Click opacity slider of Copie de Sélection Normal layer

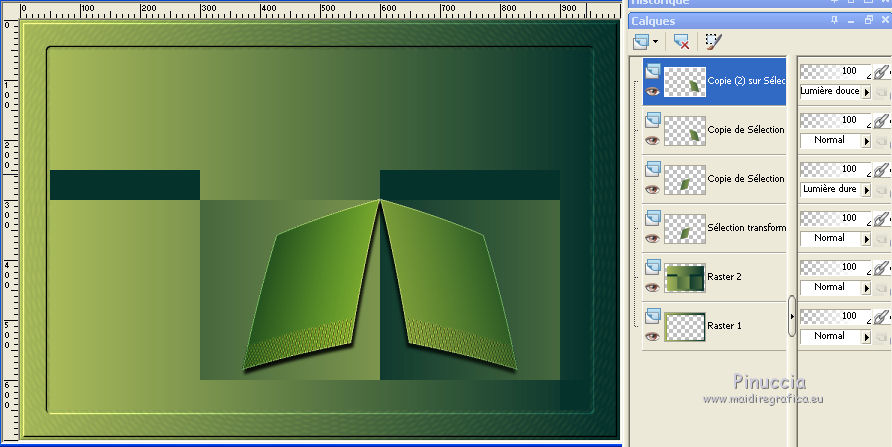coord(835,120)
